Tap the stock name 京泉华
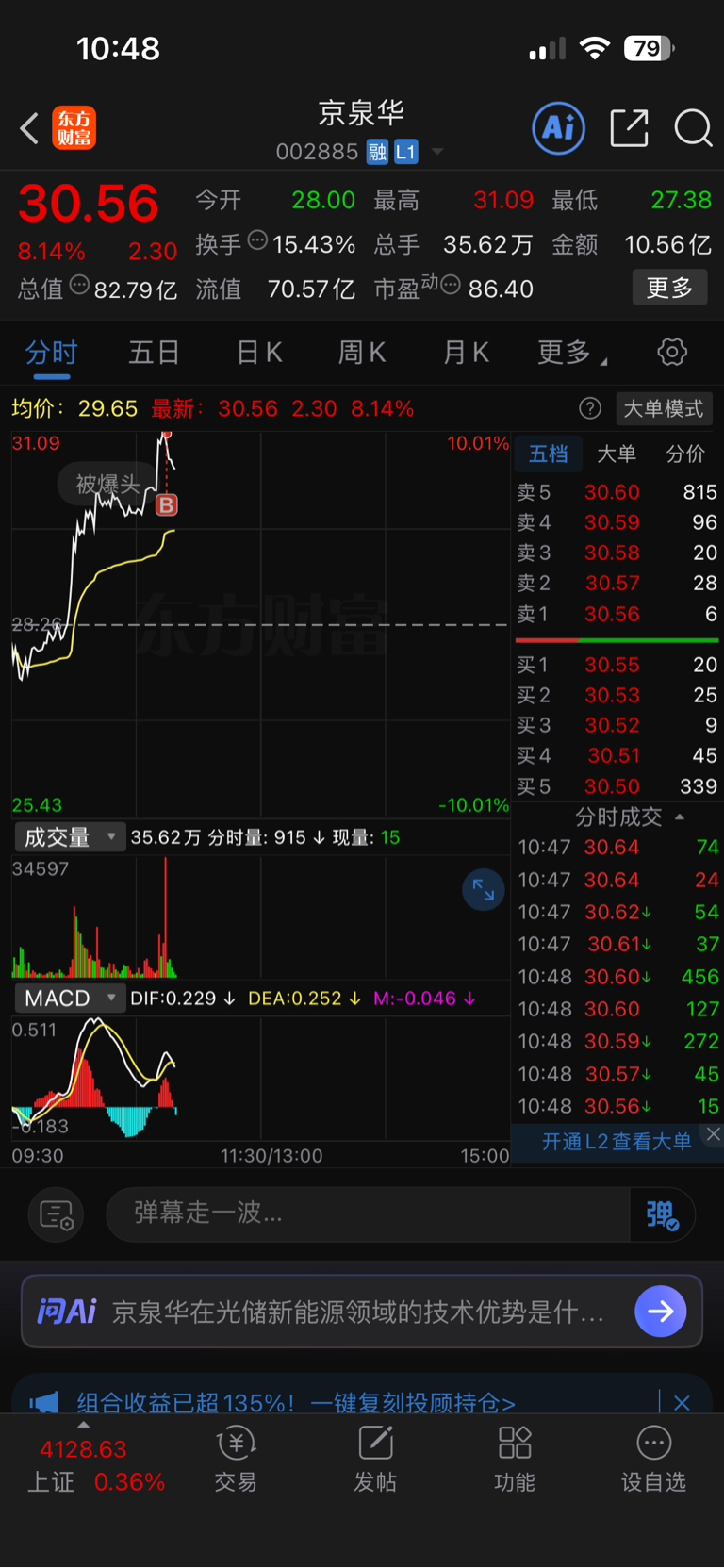The height and width of the screenshot is (1568, 724). (361, 113)
